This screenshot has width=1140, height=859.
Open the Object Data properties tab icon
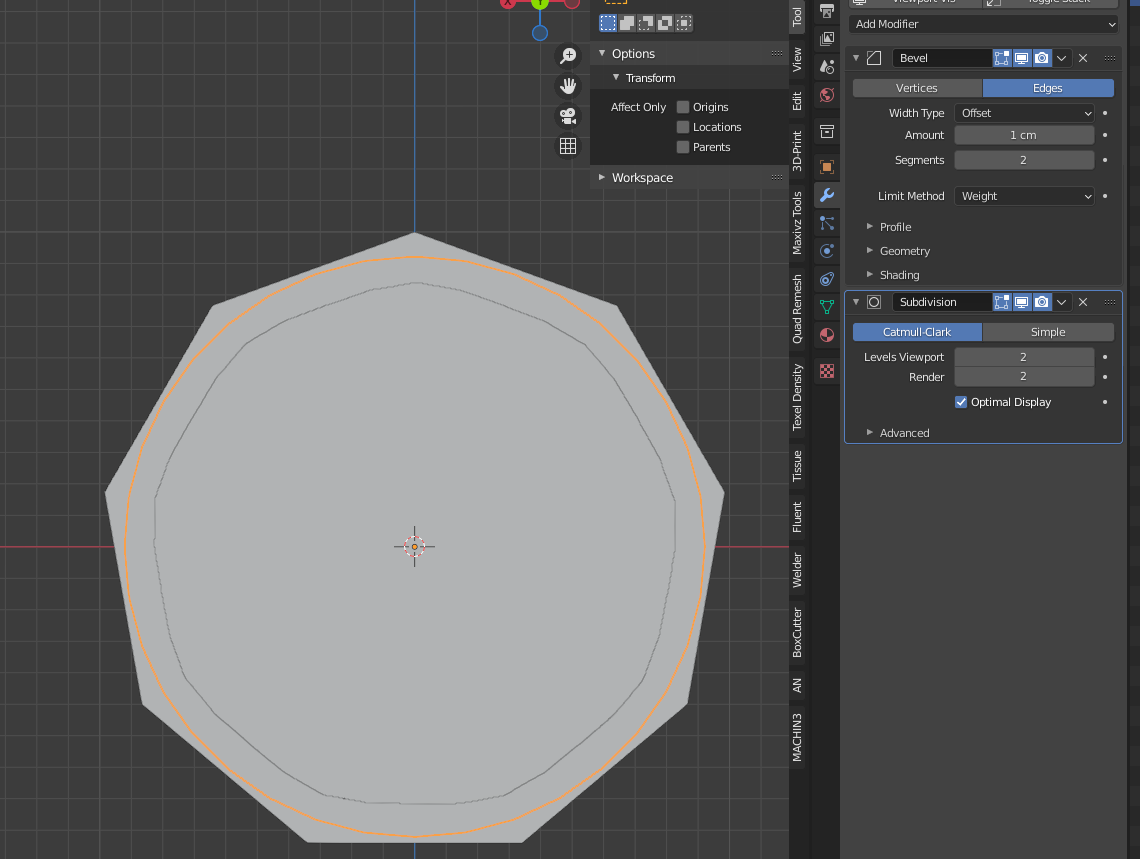click(827, 307)
